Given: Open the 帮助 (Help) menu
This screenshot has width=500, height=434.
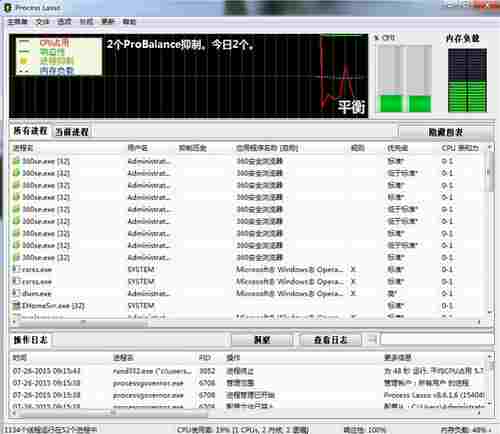Looking at the screenshot, I should (x=129, y=22).
